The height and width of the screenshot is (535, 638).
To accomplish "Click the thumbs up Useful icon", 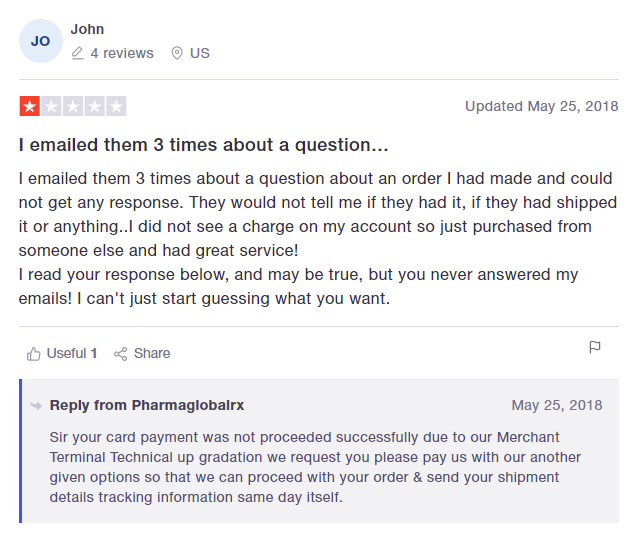I will tap(34, 353).
